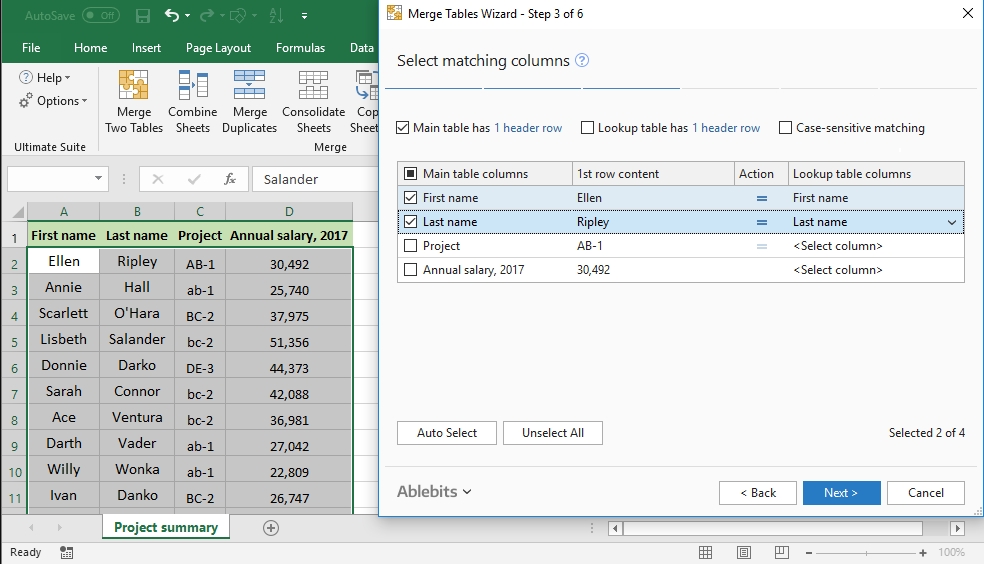Enable Case-sensitive matching checkbox
This screenshot has width=984, height=564.
(x=786, y=128)
